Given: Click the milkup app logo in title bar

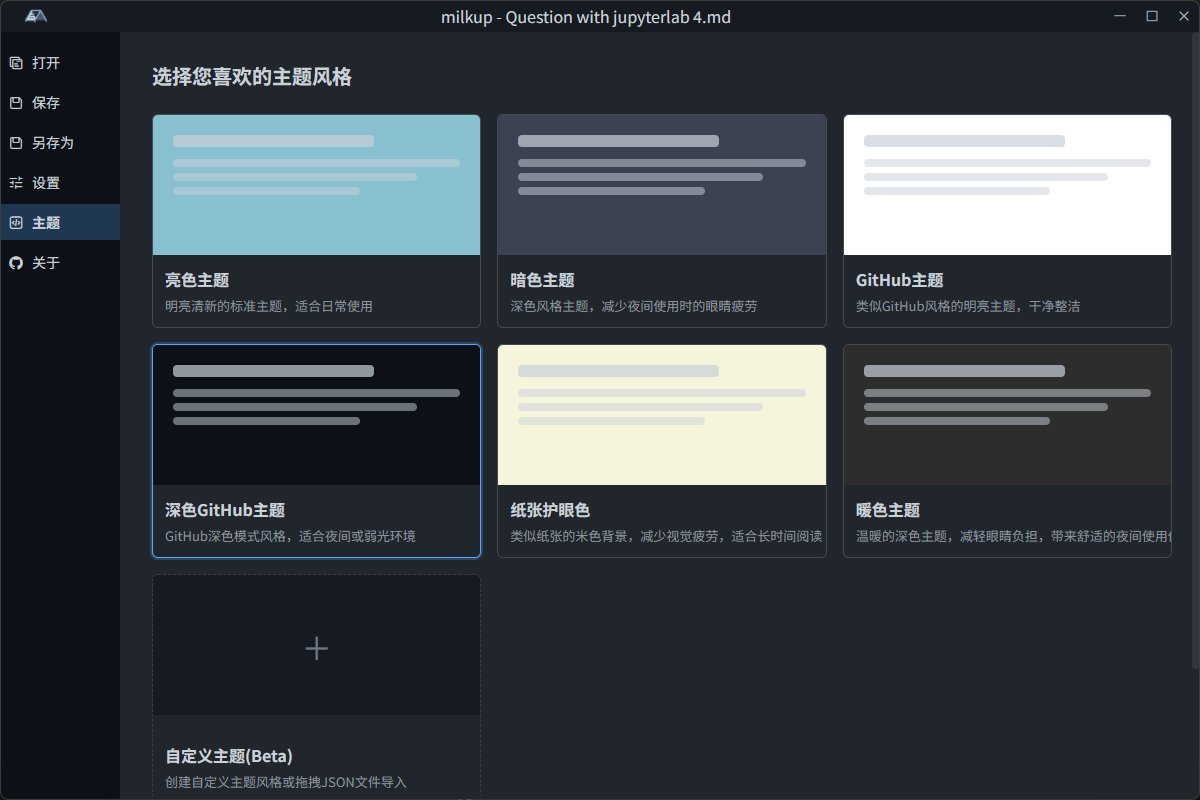Looking at the screenshot, I should (x=37, y=16).
